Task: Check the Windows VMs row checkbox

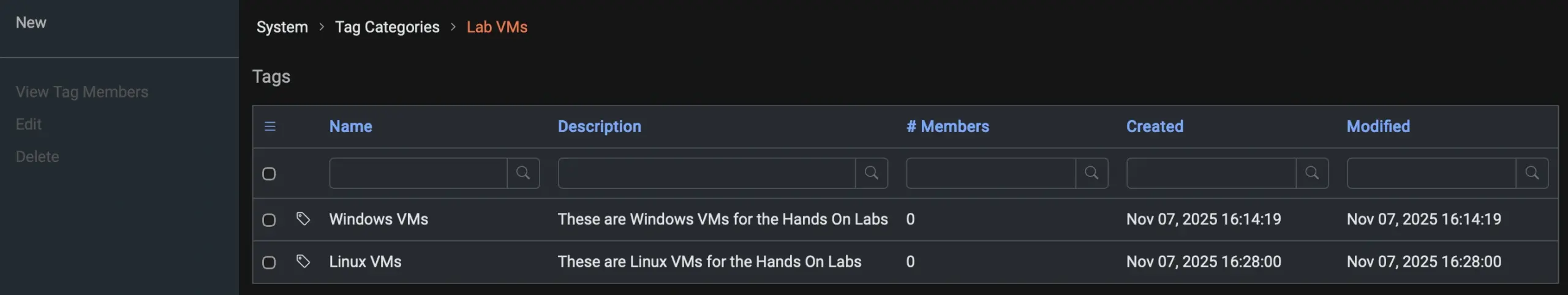Action: (269, 220)
